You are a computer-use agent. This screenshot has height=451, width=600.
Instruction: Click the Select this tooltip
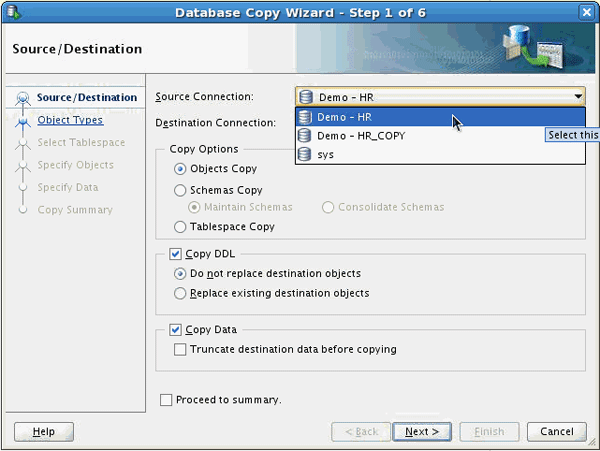(x=572, y=135)
